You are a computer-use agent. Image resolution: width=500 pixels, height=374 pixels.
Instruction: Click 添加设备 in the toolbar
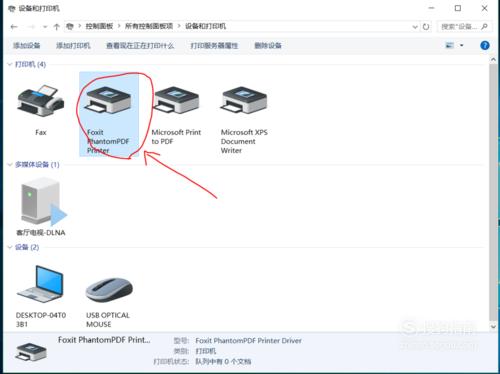[x=27, y=45]
